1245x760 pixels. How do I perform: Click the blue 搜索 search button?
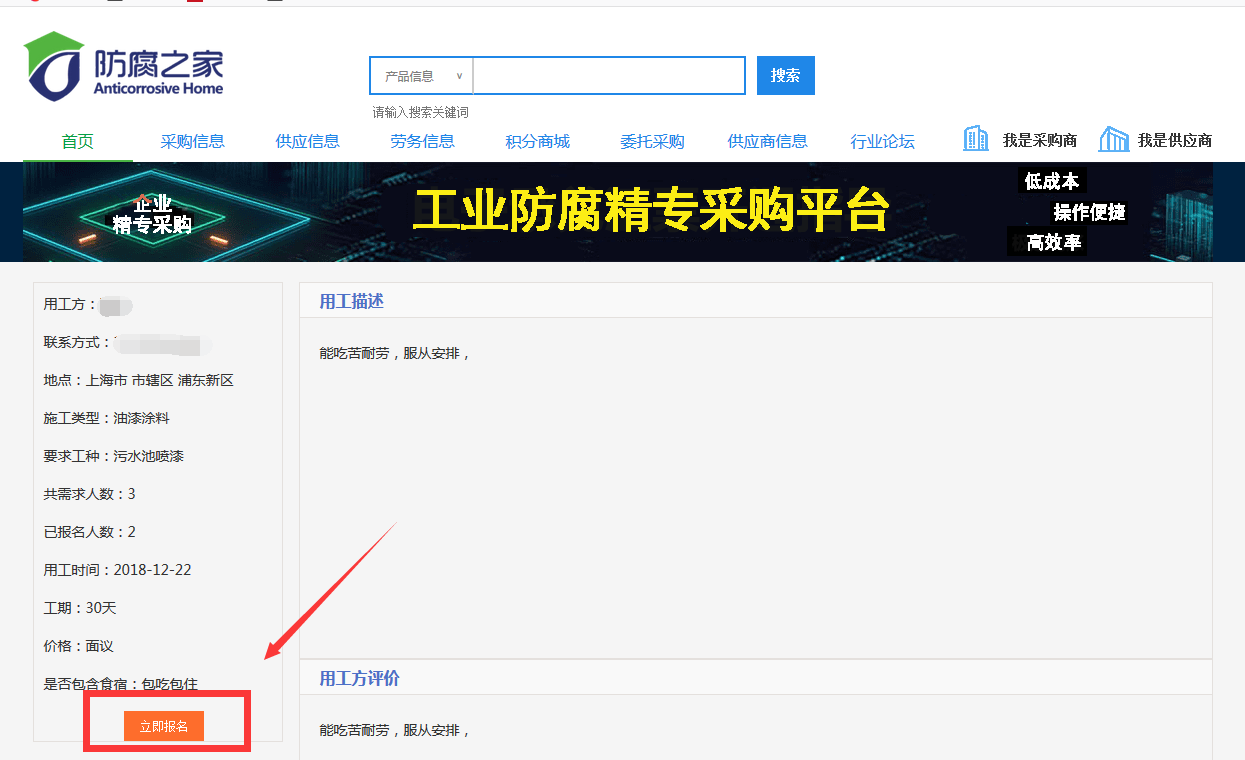[x=785, y=75]
